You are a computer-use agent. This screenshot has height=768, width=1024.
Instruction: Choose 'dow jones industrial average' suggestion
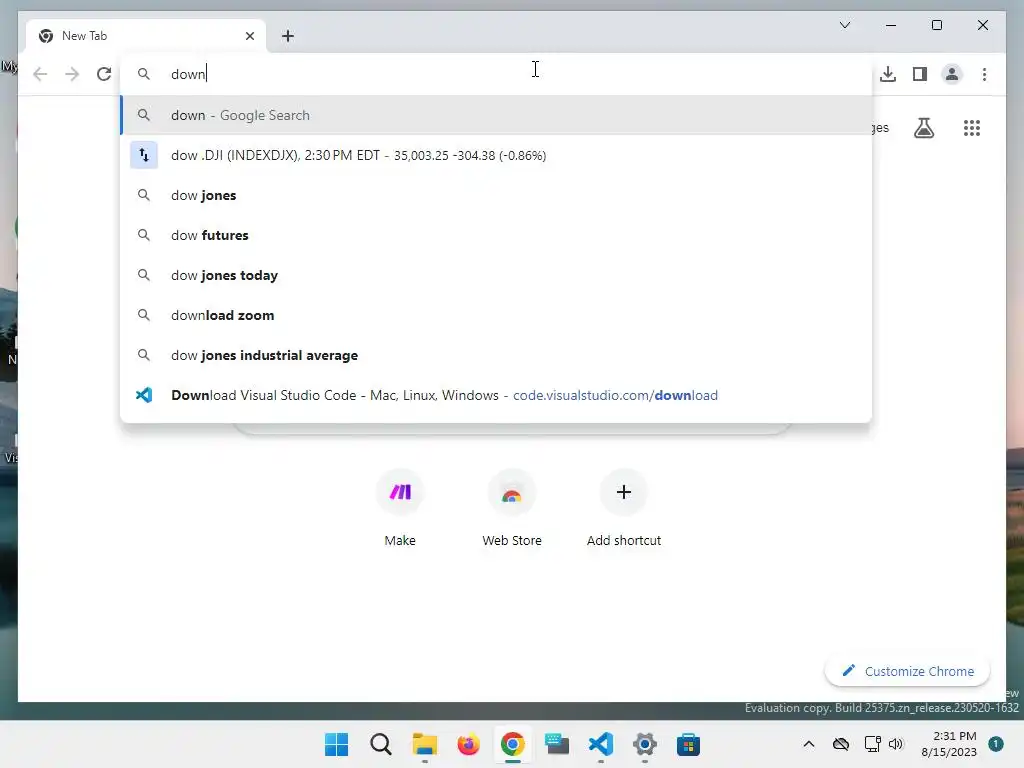coord(496,355)
